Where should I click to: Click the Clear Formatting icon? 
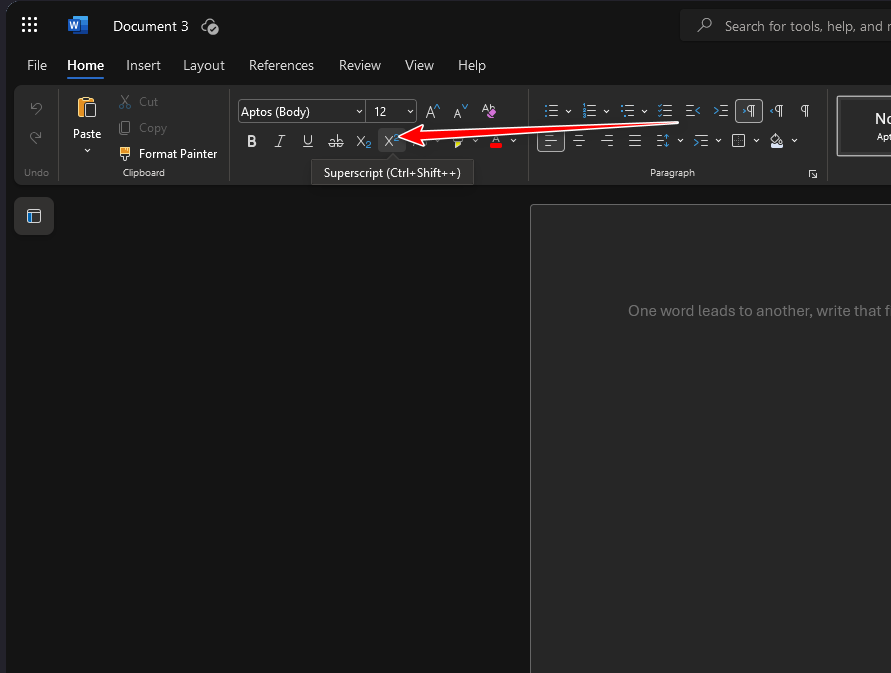click(489, 111)
